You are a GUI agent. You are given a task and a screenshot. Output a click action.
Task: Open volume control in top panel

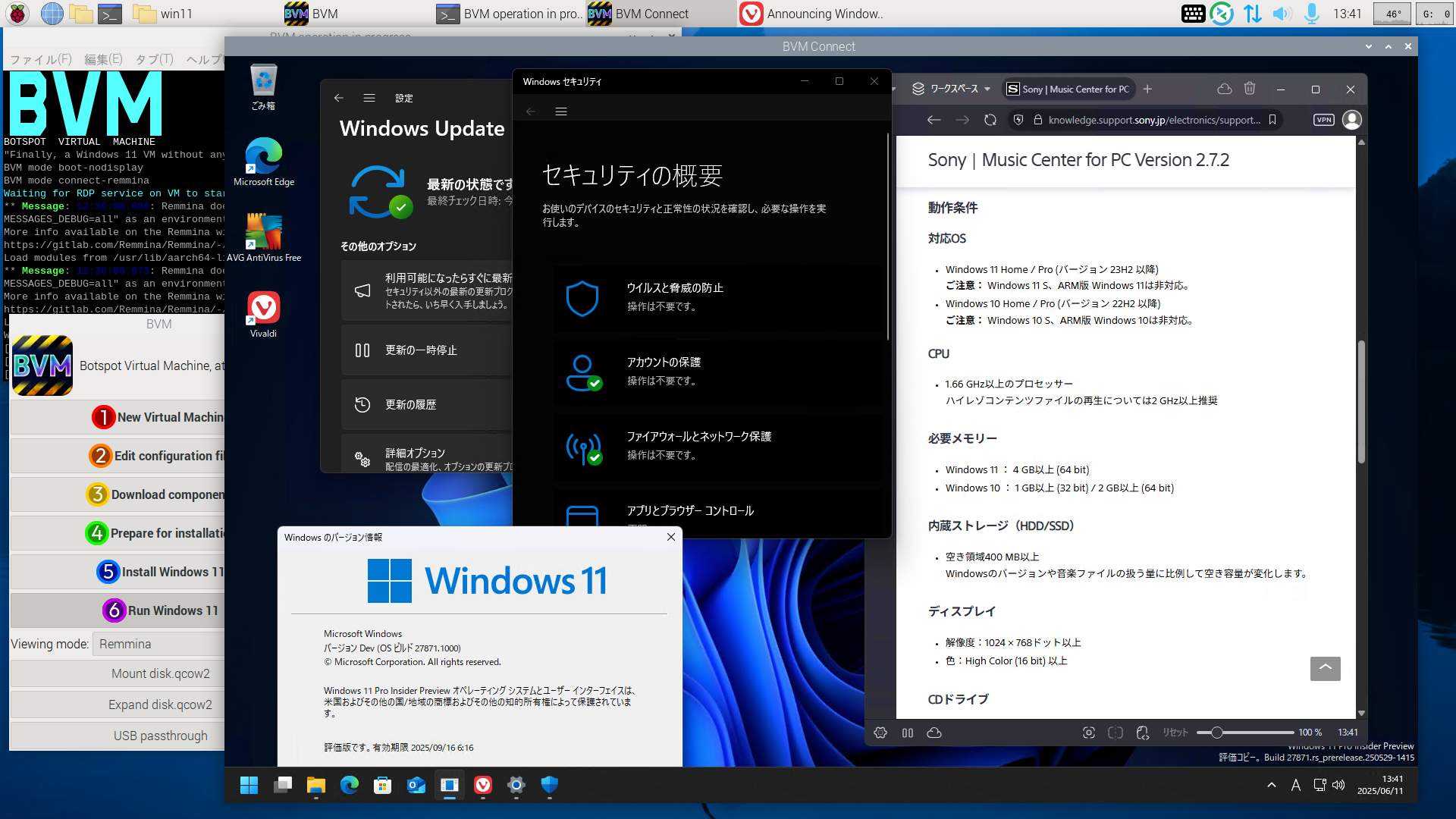1281,13
